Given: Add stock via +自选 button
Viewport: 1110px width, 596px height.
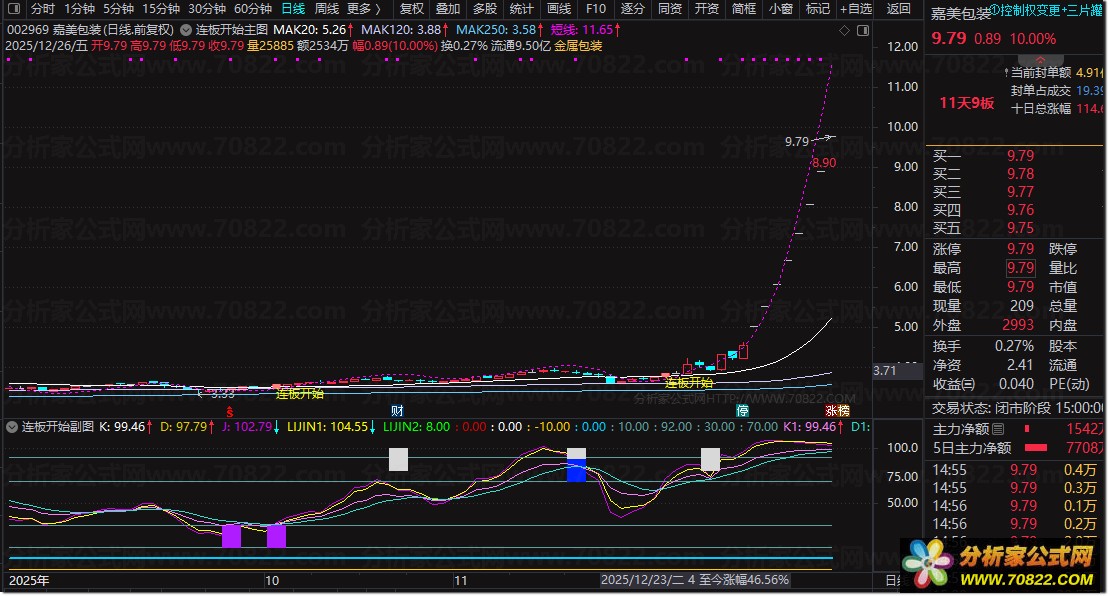Looking at the screenshot, I should click(856, 8).
